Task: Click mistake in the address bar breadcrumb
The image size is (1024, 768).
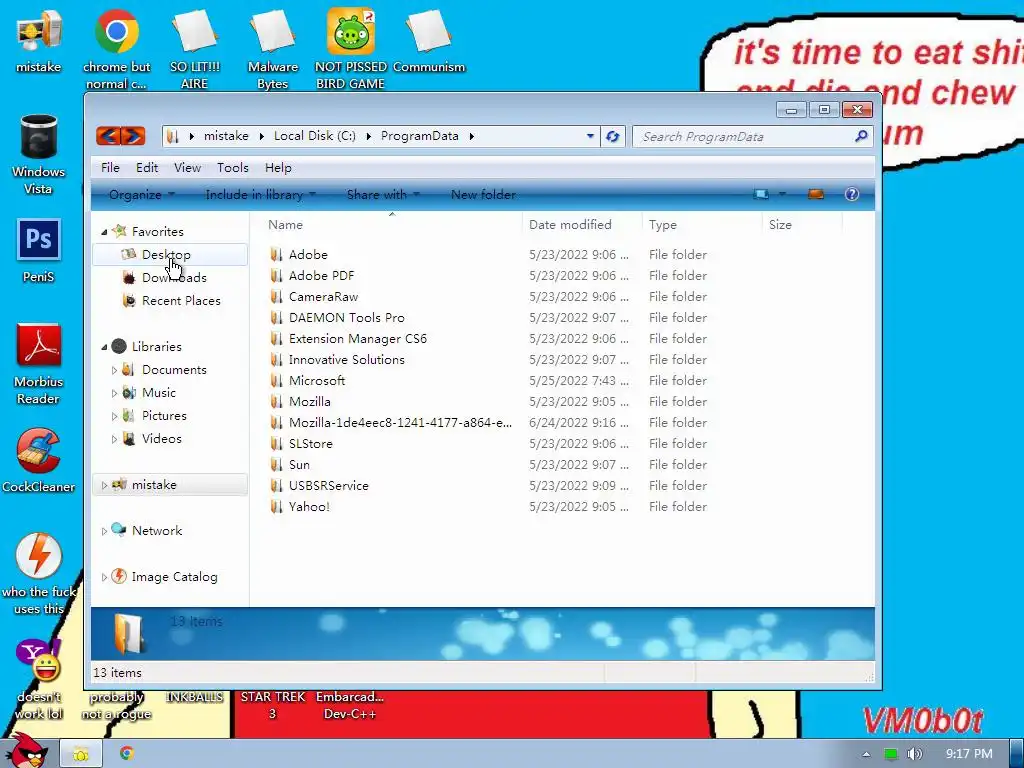Action: tap(226, 136)
